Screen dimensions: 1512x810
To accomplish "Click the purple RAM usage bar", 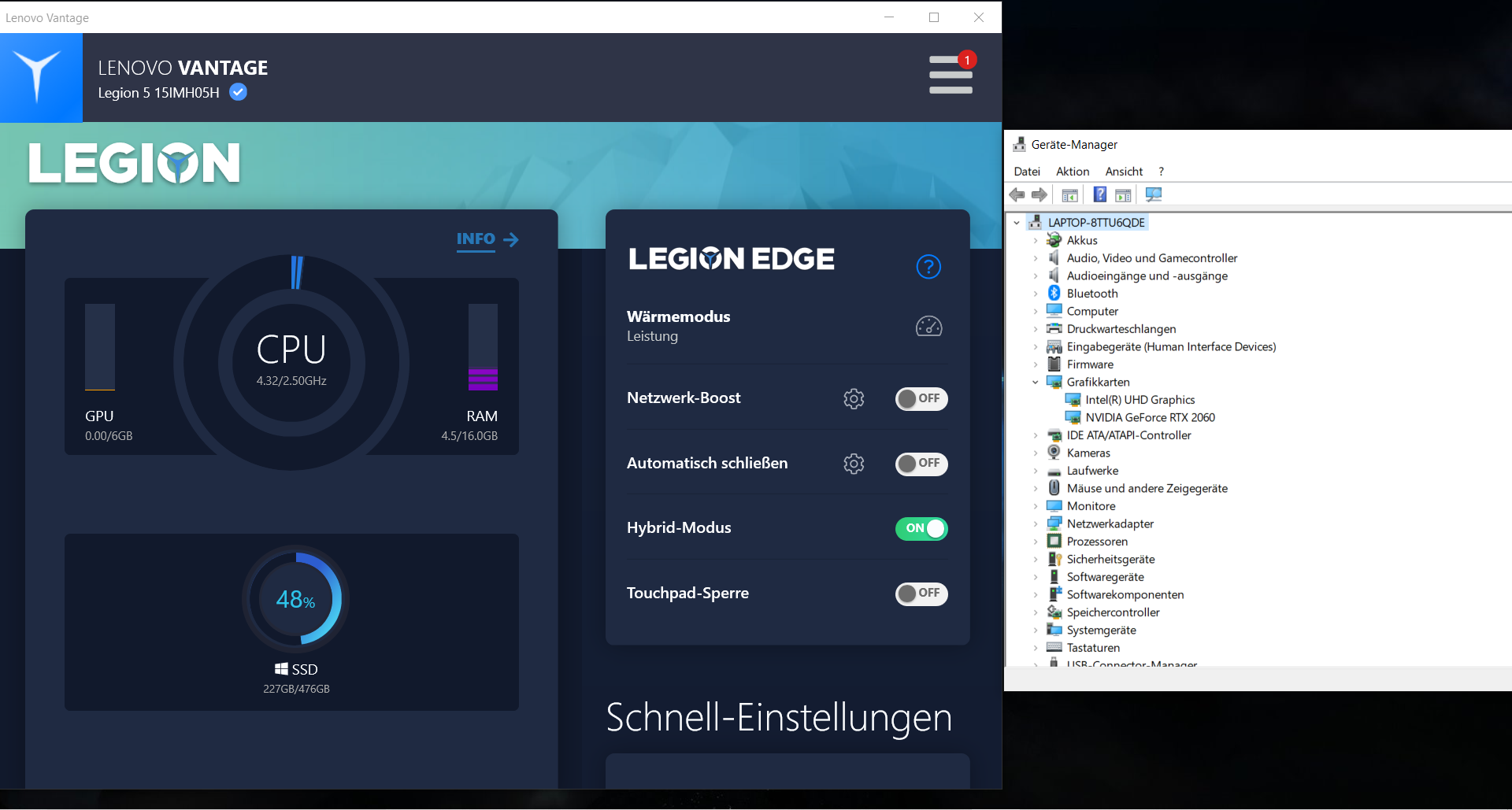I will click(x=483, y=379).
